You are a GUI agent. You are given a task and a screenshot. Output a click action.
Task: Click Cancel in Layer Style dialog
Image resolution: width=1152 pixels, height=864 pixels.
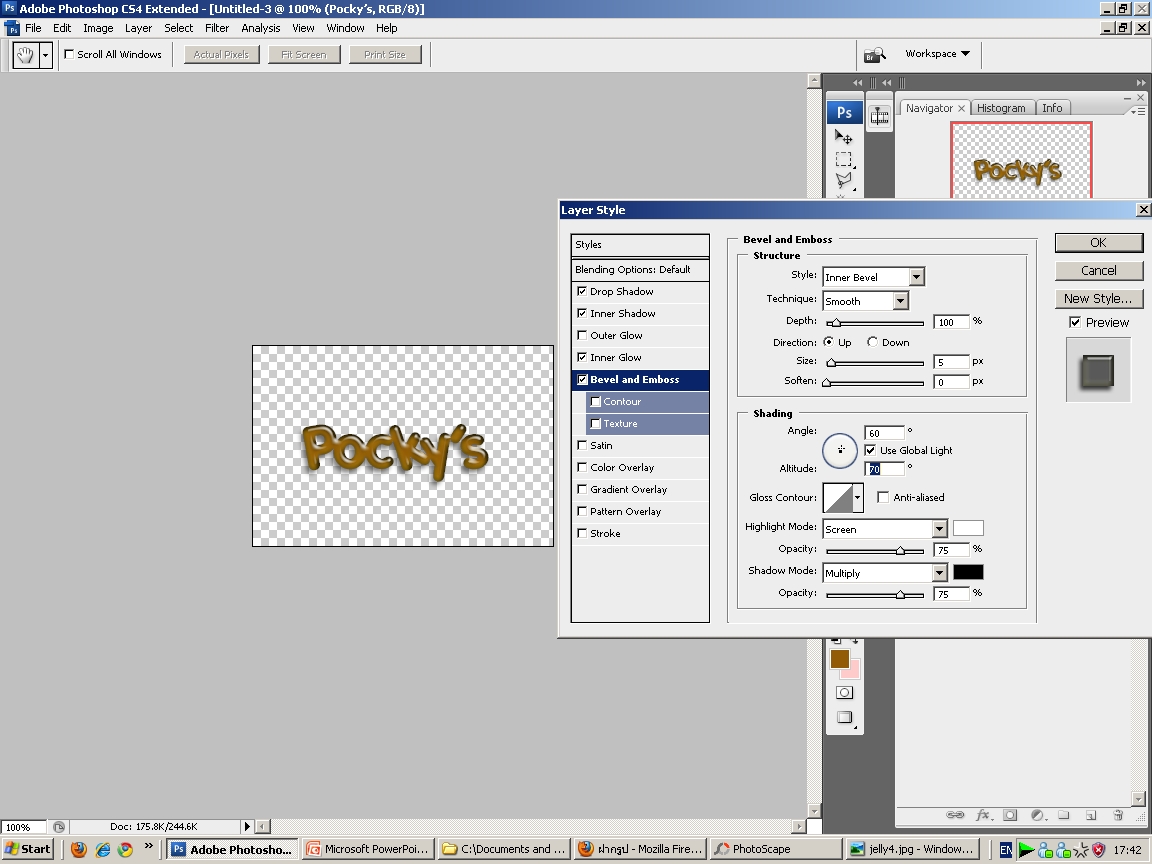[x=1098, y=270]
